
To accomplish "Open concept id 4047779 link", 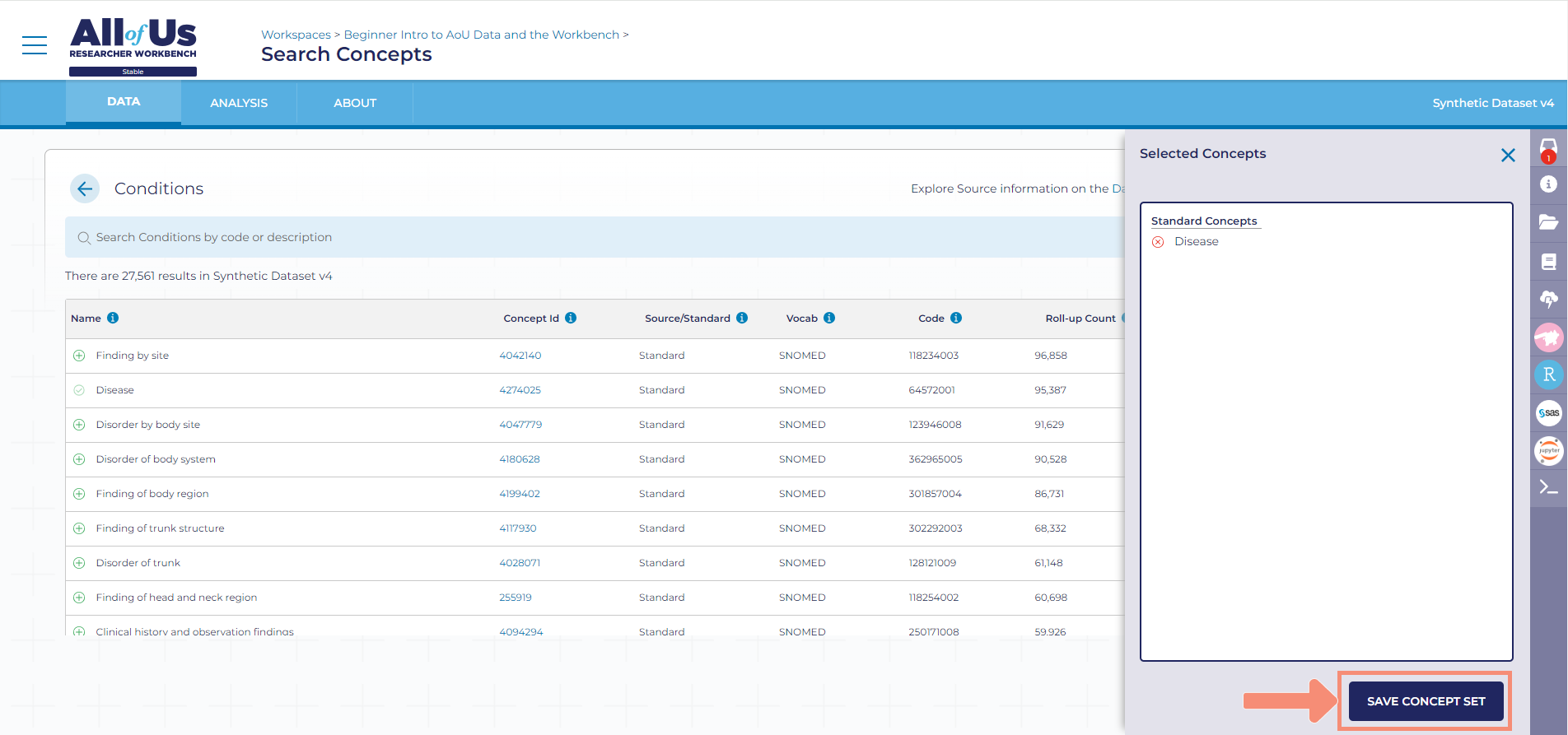I will tap(520, 425).
